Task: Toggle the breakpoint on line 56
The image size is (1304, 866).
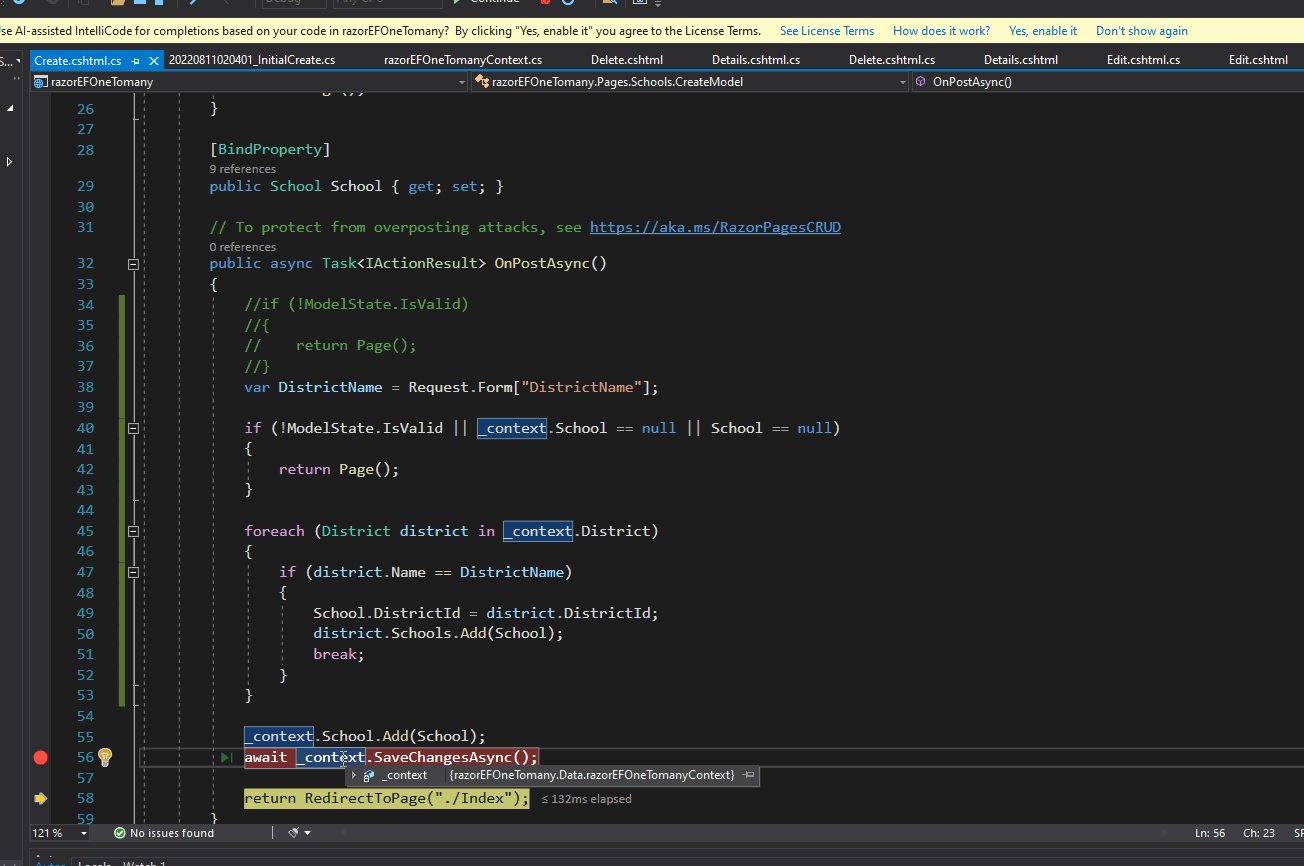Action: click(40, 757)
